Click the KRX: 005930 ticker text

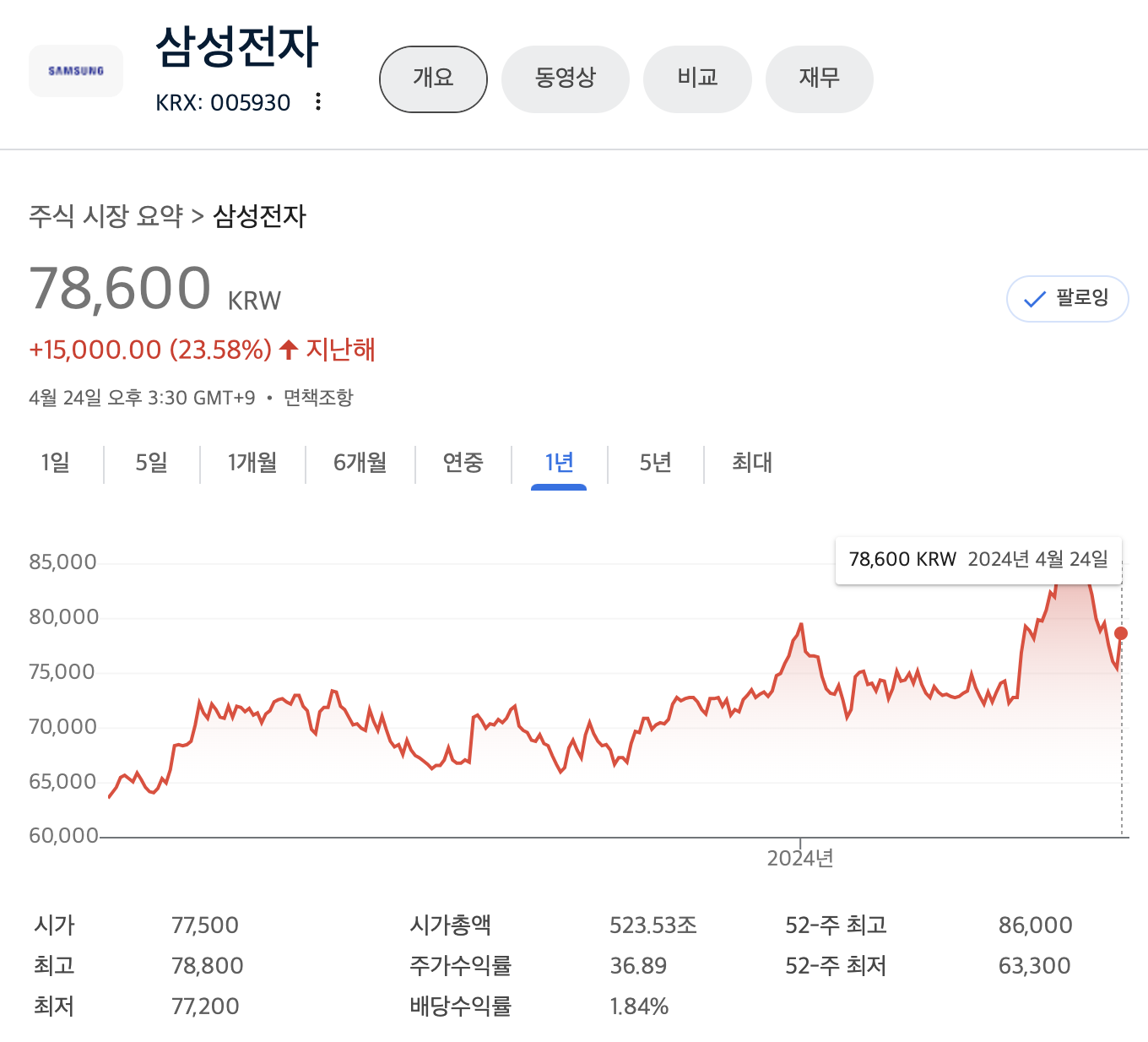pos(223,103)
